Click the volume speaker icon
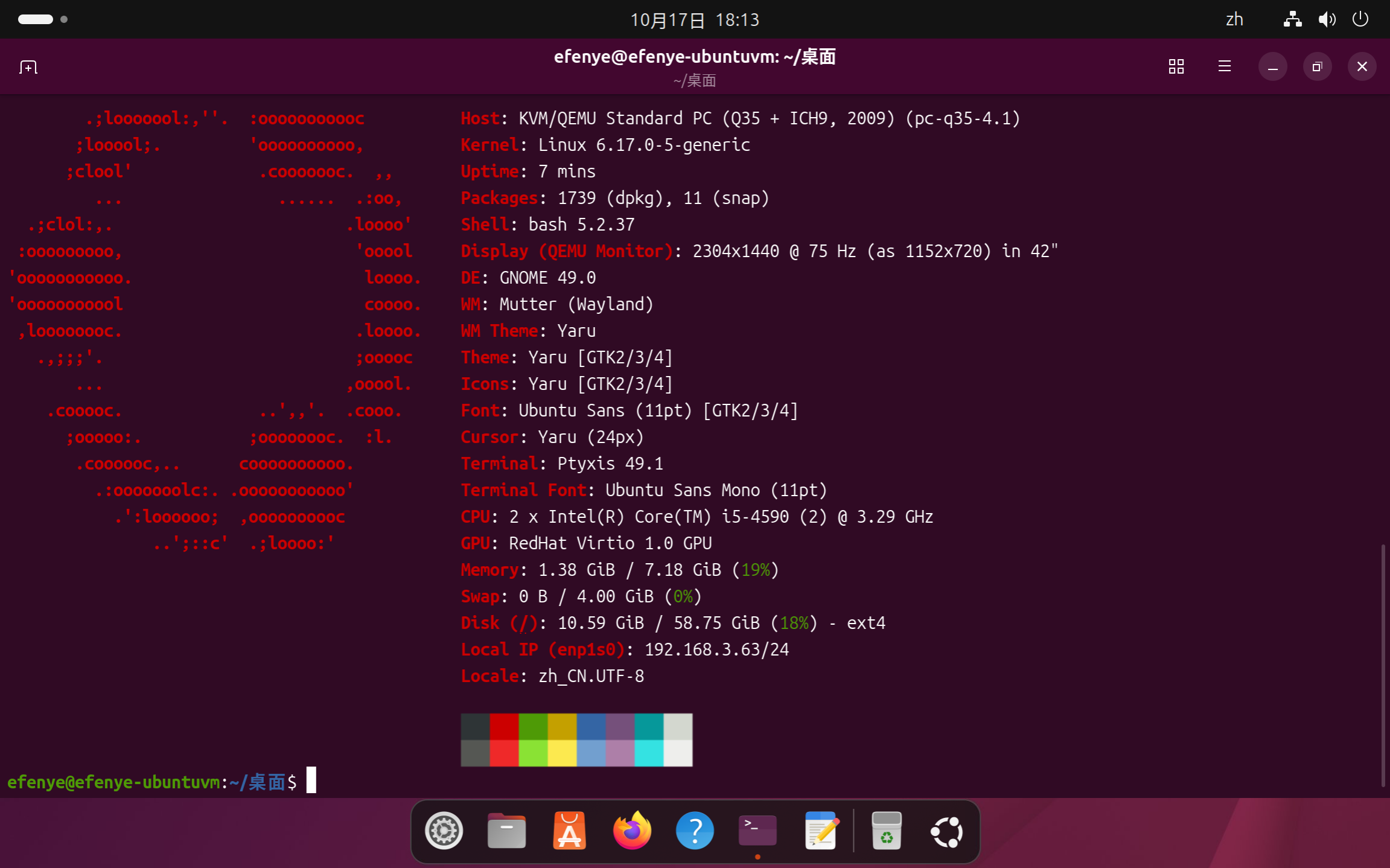 pyautogui.click(x=1326, y=20)
